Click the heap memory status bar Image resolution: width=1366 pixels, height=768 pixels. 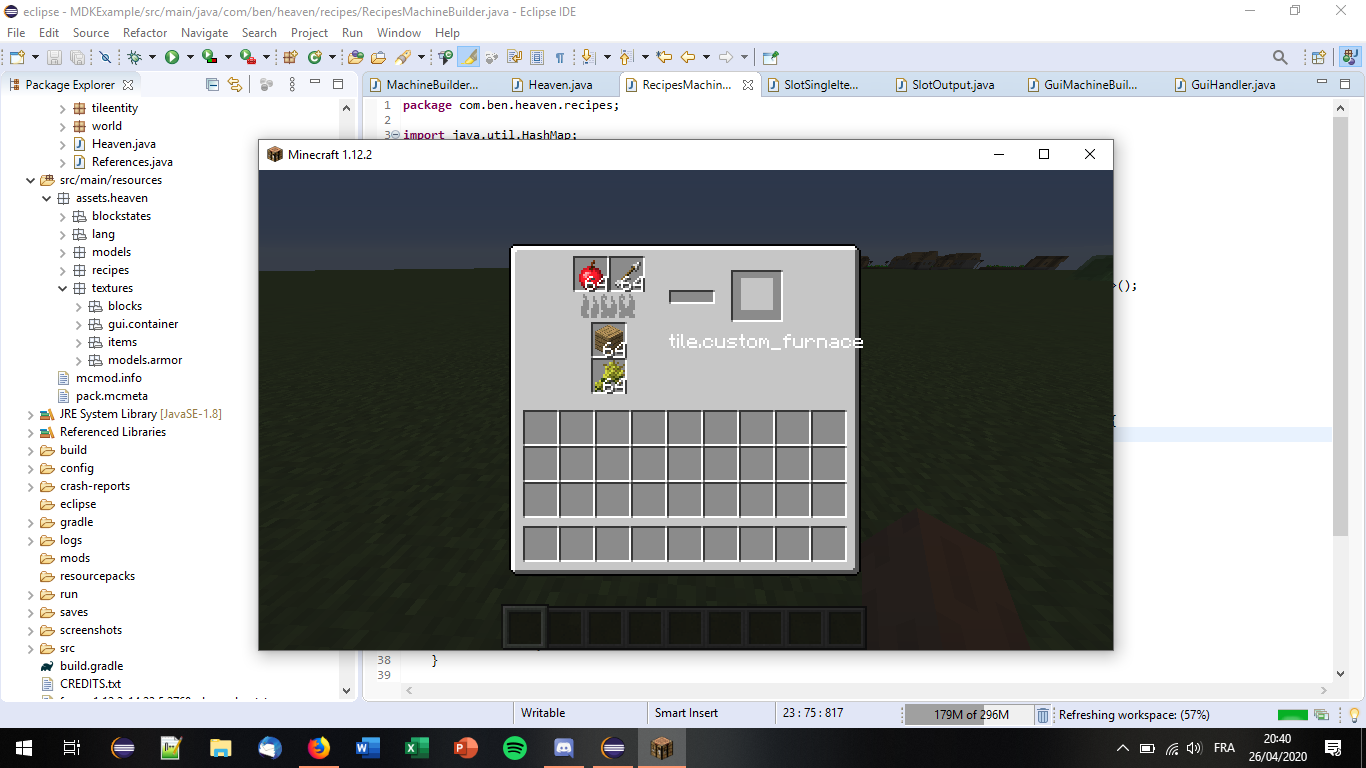tap(969, 715)
